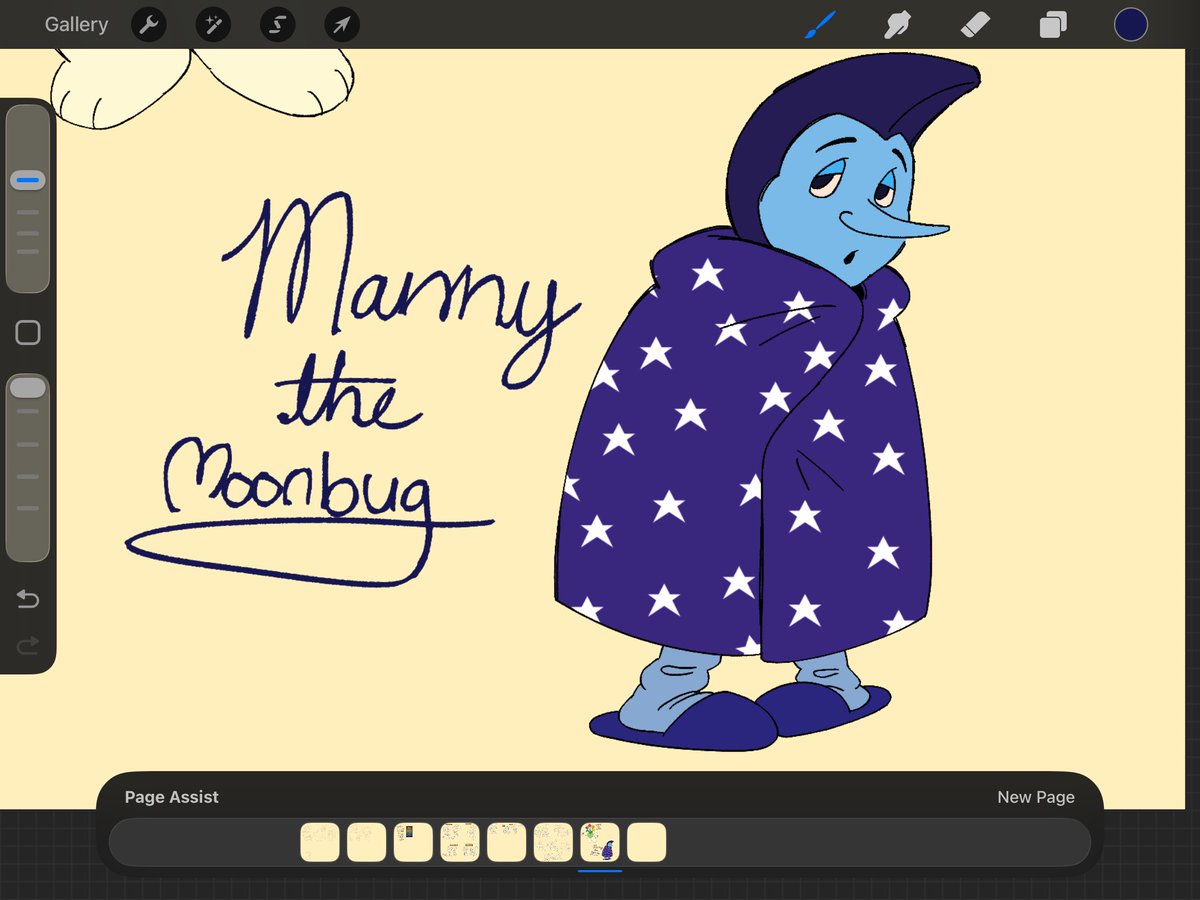Open the sixth page thumbnail in Page Assist
This screenshot has width=1200, height=900.
coord(553,842)
